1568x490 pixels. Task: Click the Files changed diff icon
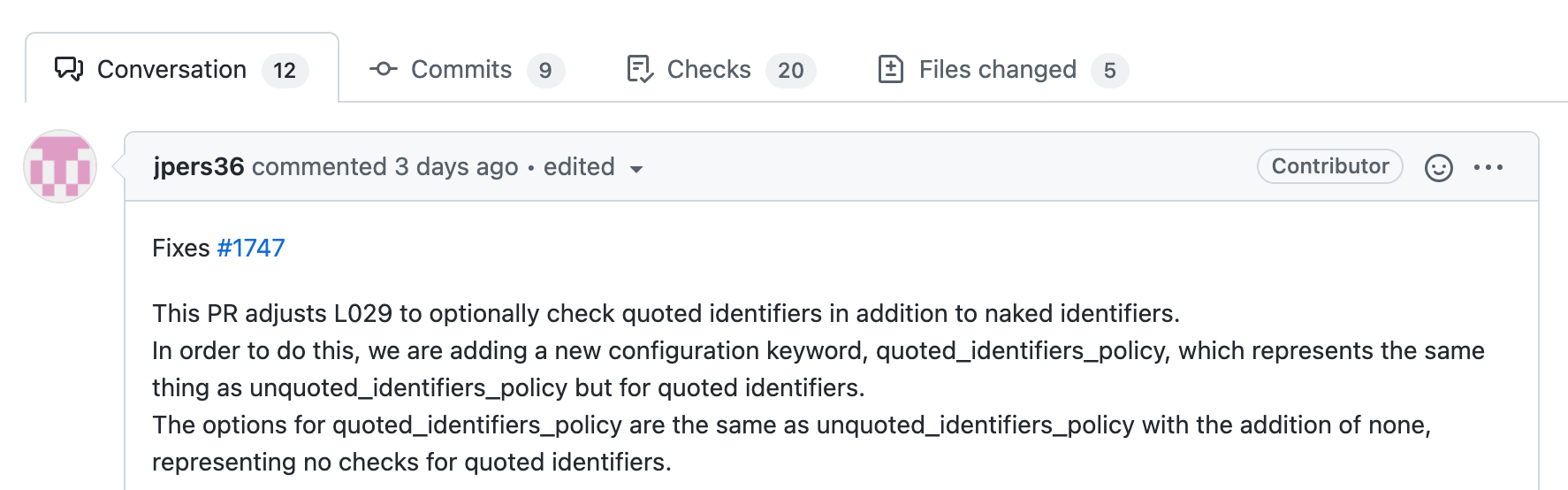(x=890, y=69)
